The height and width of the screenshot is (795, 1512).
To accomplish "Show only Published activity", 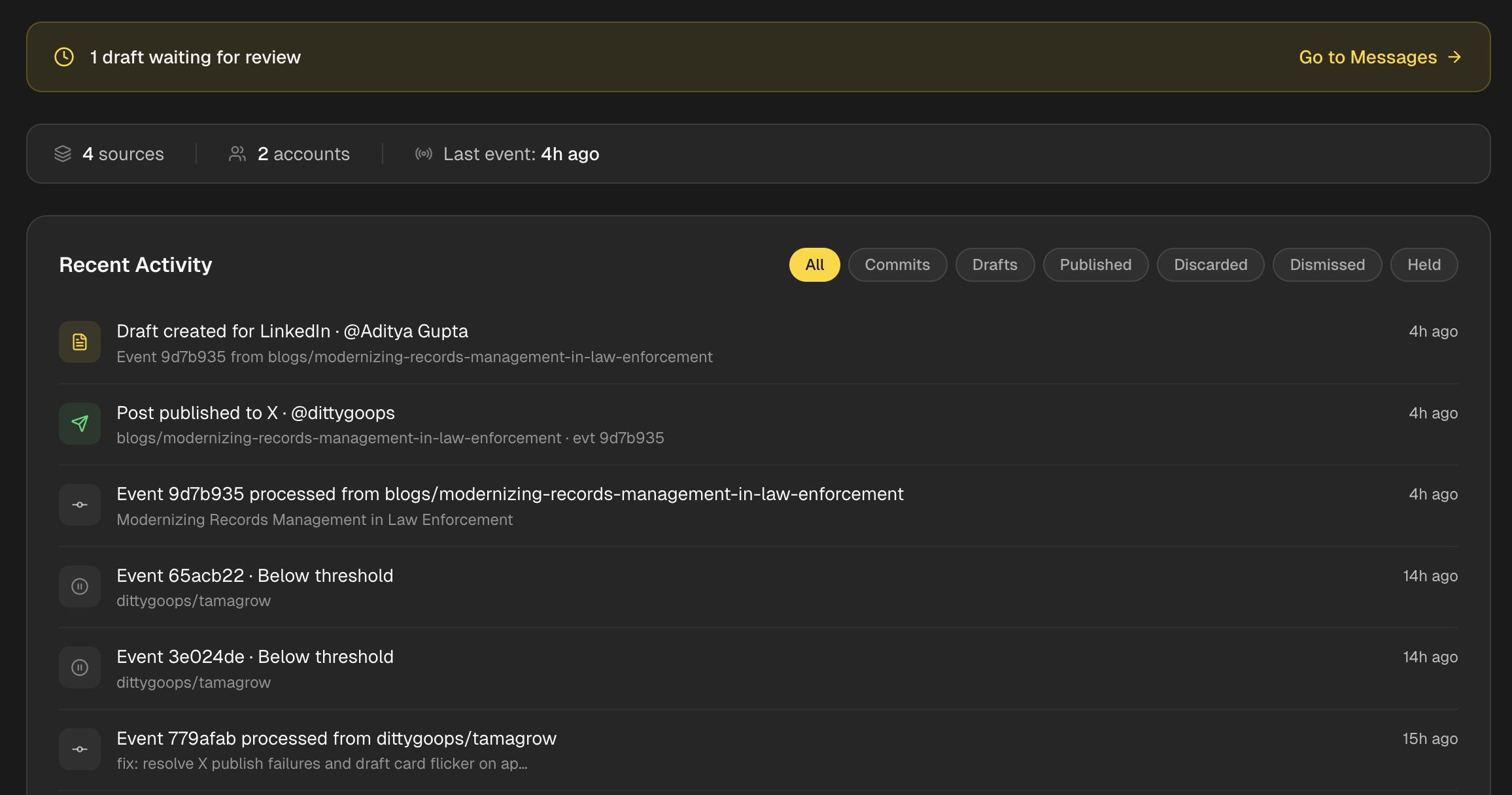I will pyautogui.click(x=1095, y=265).
